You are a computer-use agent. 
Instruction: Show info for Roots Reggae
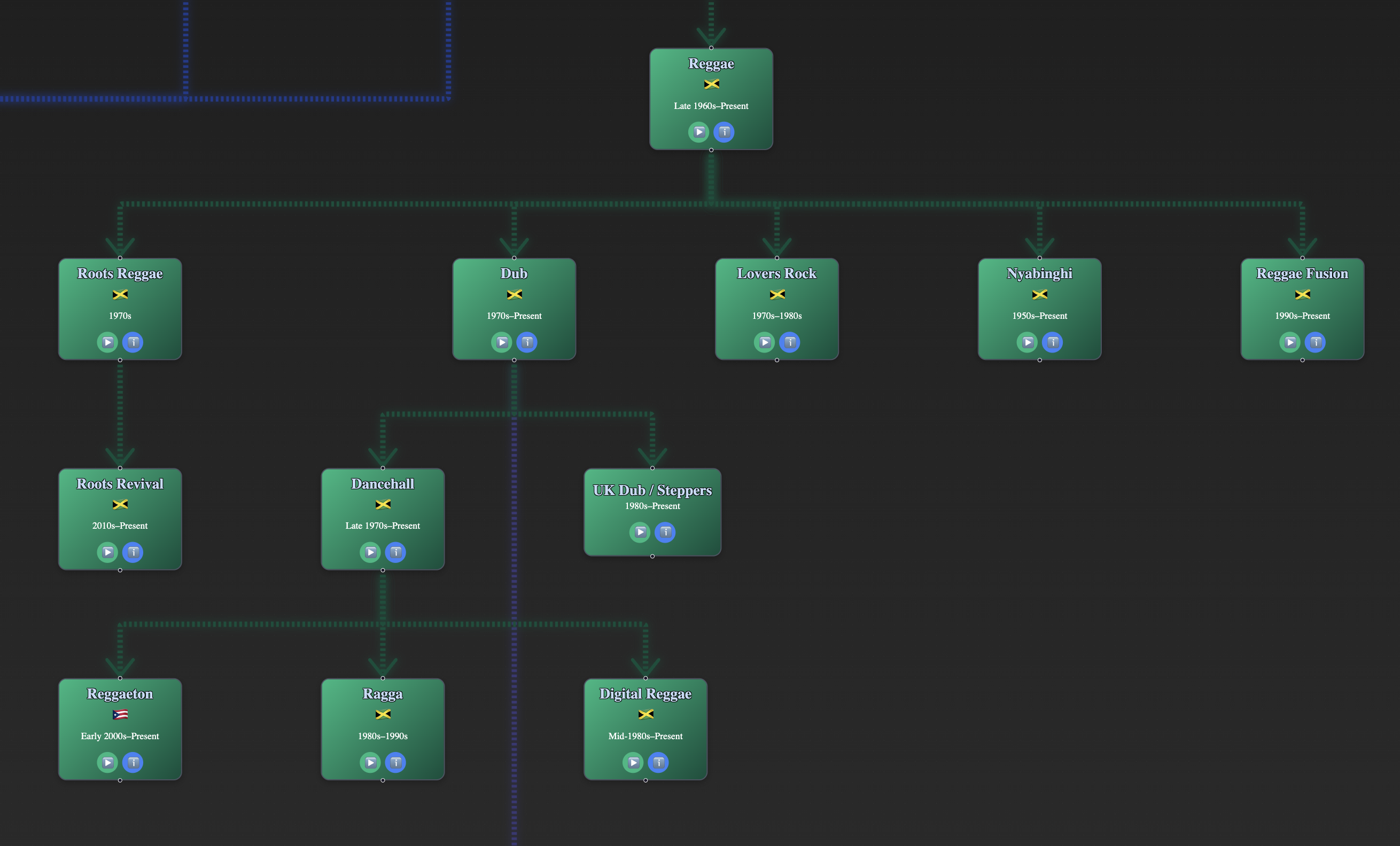(133, 342)
